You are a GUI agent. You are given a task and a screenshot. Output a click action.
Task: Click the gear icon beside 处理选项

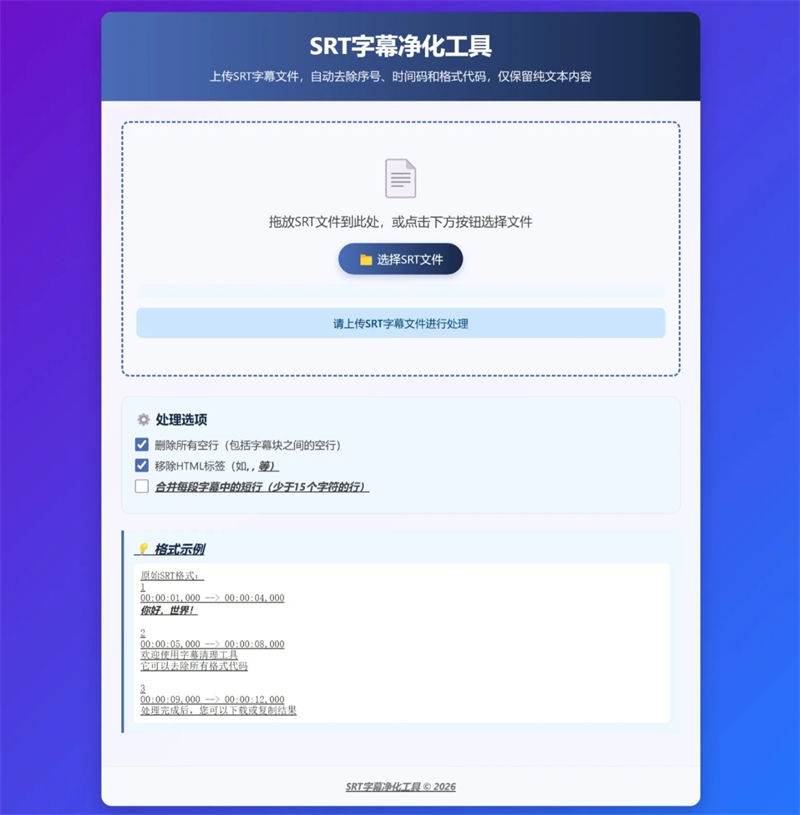143,419
